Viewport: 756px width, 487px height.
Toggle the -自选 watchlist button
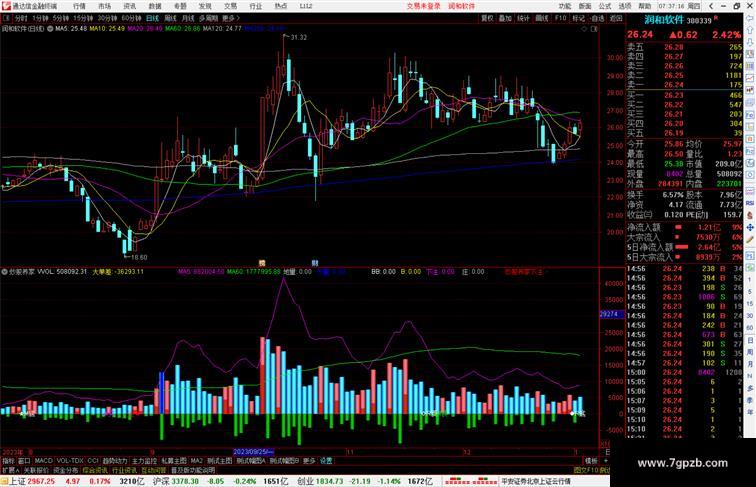(x=597, y=18)
